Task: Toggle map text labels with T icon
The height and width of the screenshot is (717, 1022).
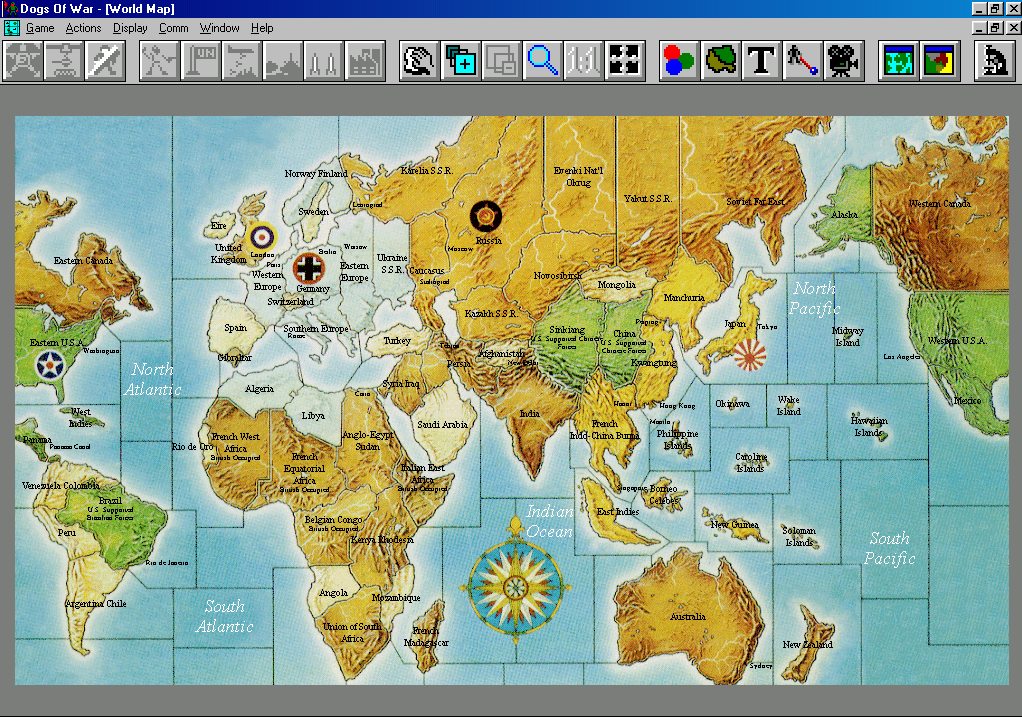Action: coord(761,61)
